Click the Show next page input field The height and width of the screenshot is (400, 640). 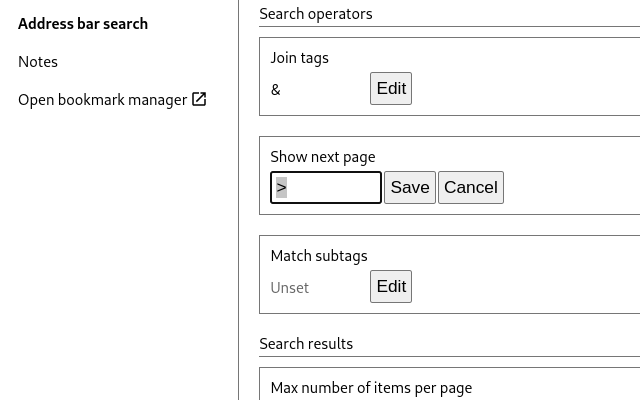[x=330, y=188]
